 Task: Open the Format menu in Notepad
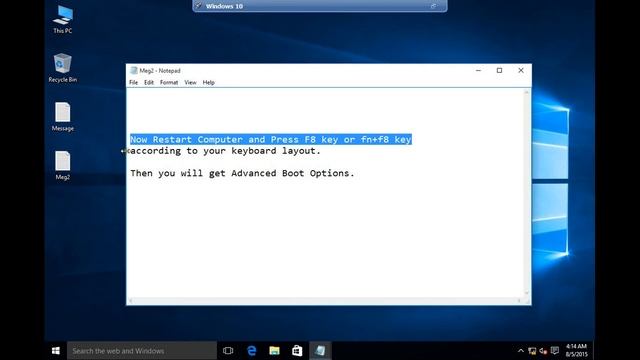pyautogui.click(x=169, y=82)
